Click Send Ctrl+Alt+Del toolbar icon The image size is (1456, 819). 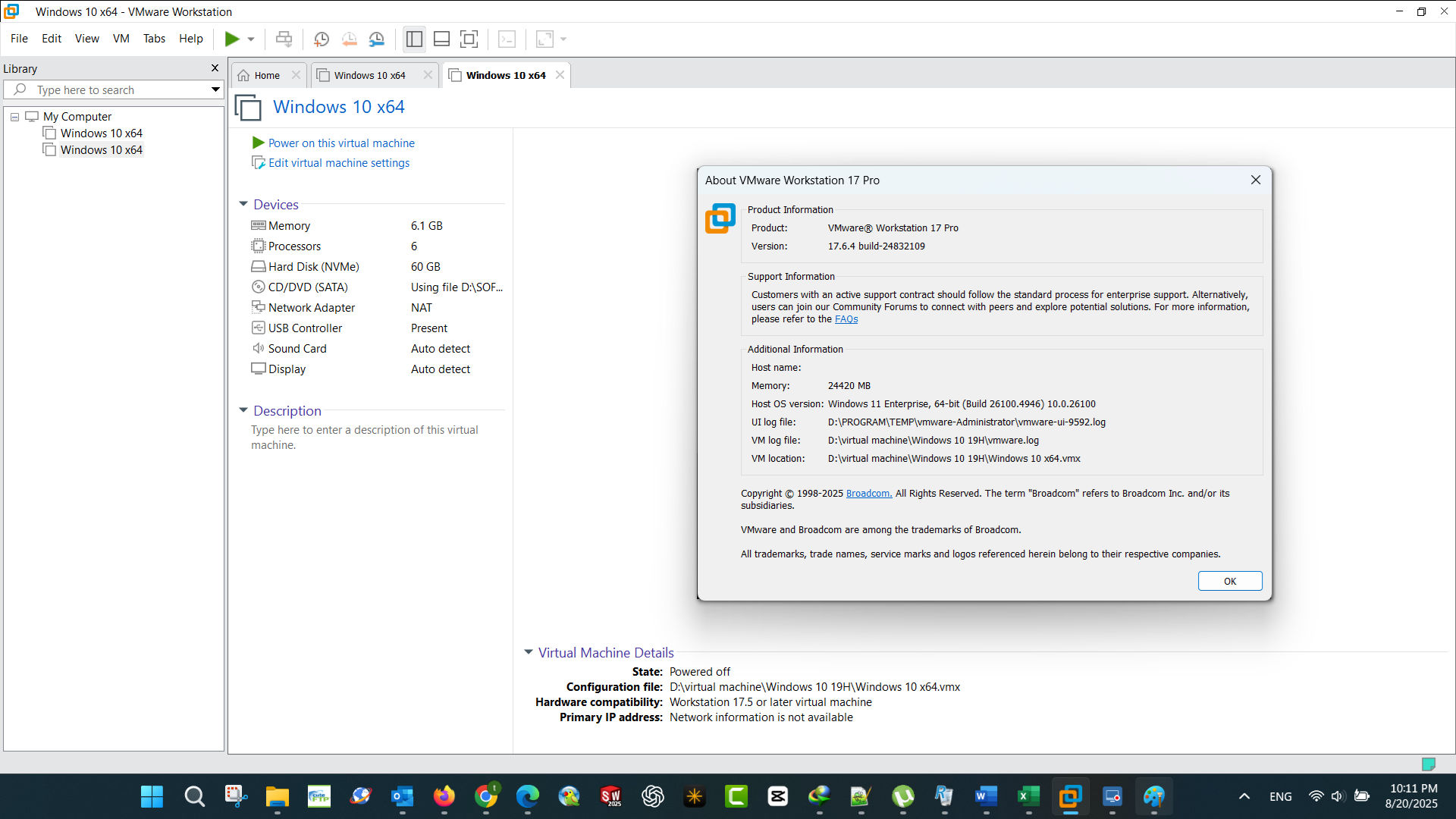click(x=284, y=39)
